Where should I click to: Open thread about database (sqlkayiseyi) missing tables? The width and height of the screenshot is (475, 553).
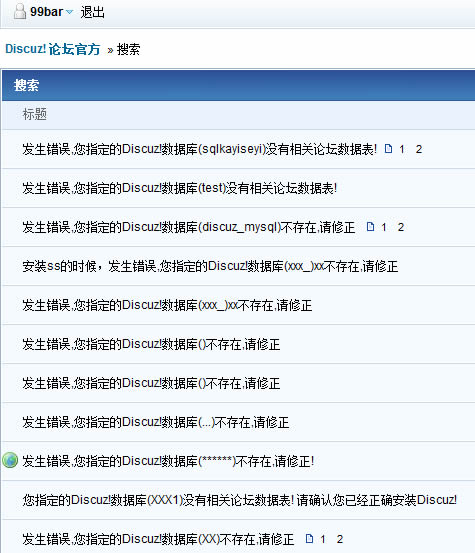pos(200,149)
